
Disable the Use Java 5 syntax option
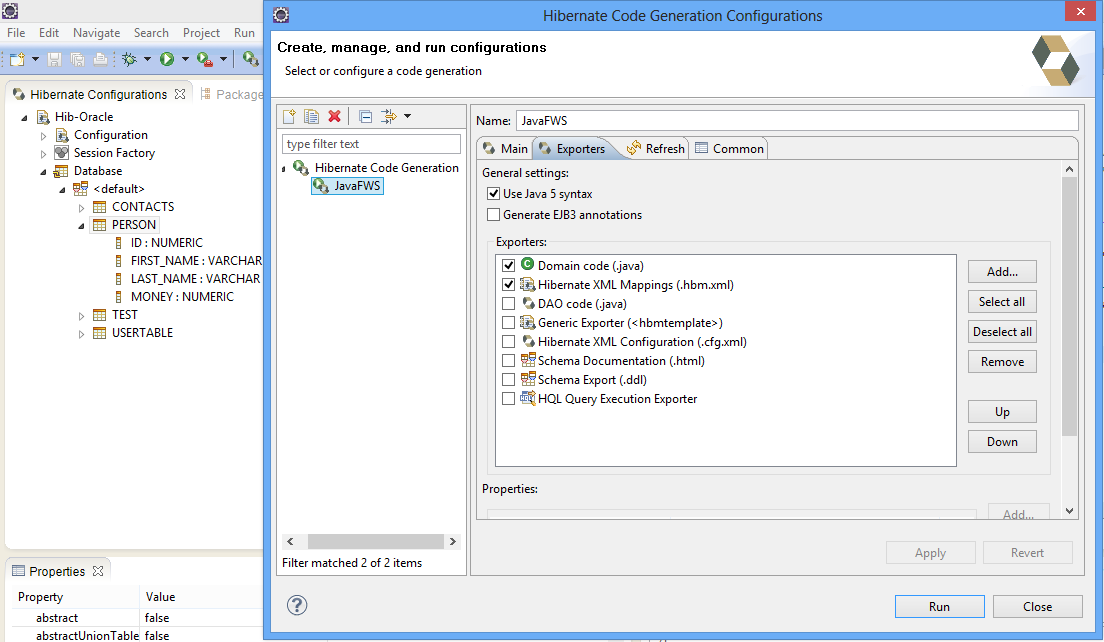[x=492, y=195]
